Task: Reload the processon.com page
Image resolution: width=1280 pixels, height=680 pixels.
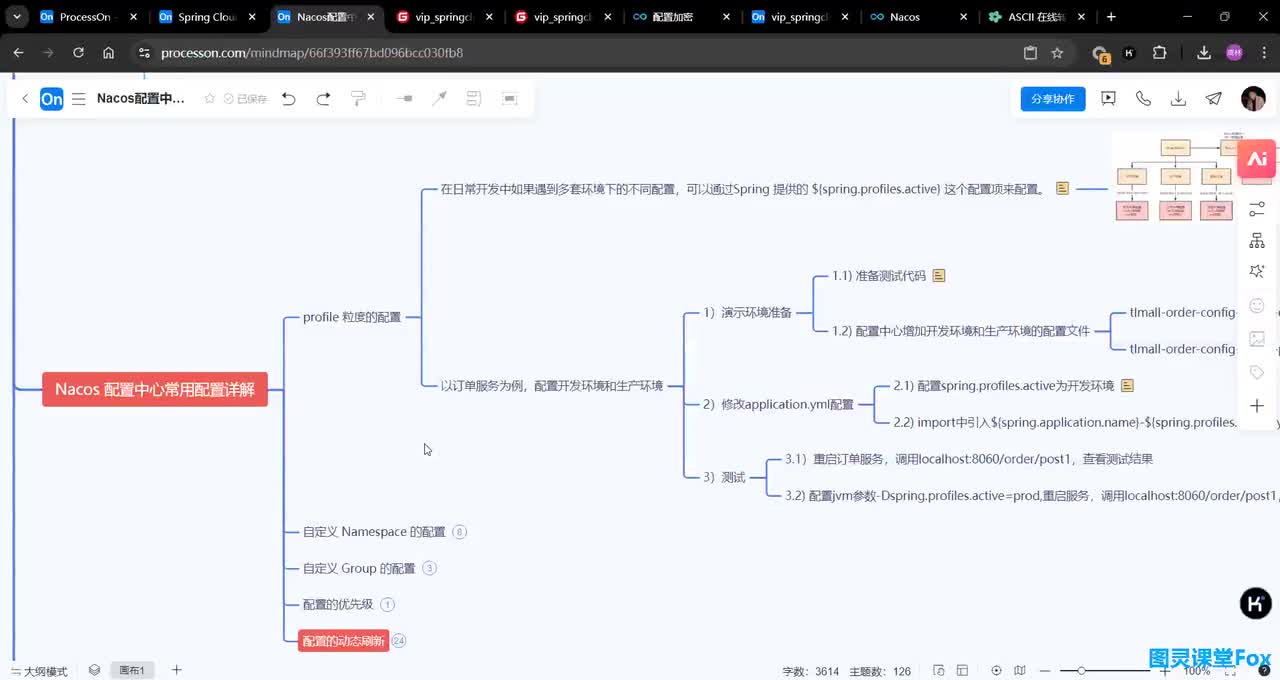Action: (x=78, y=53)
